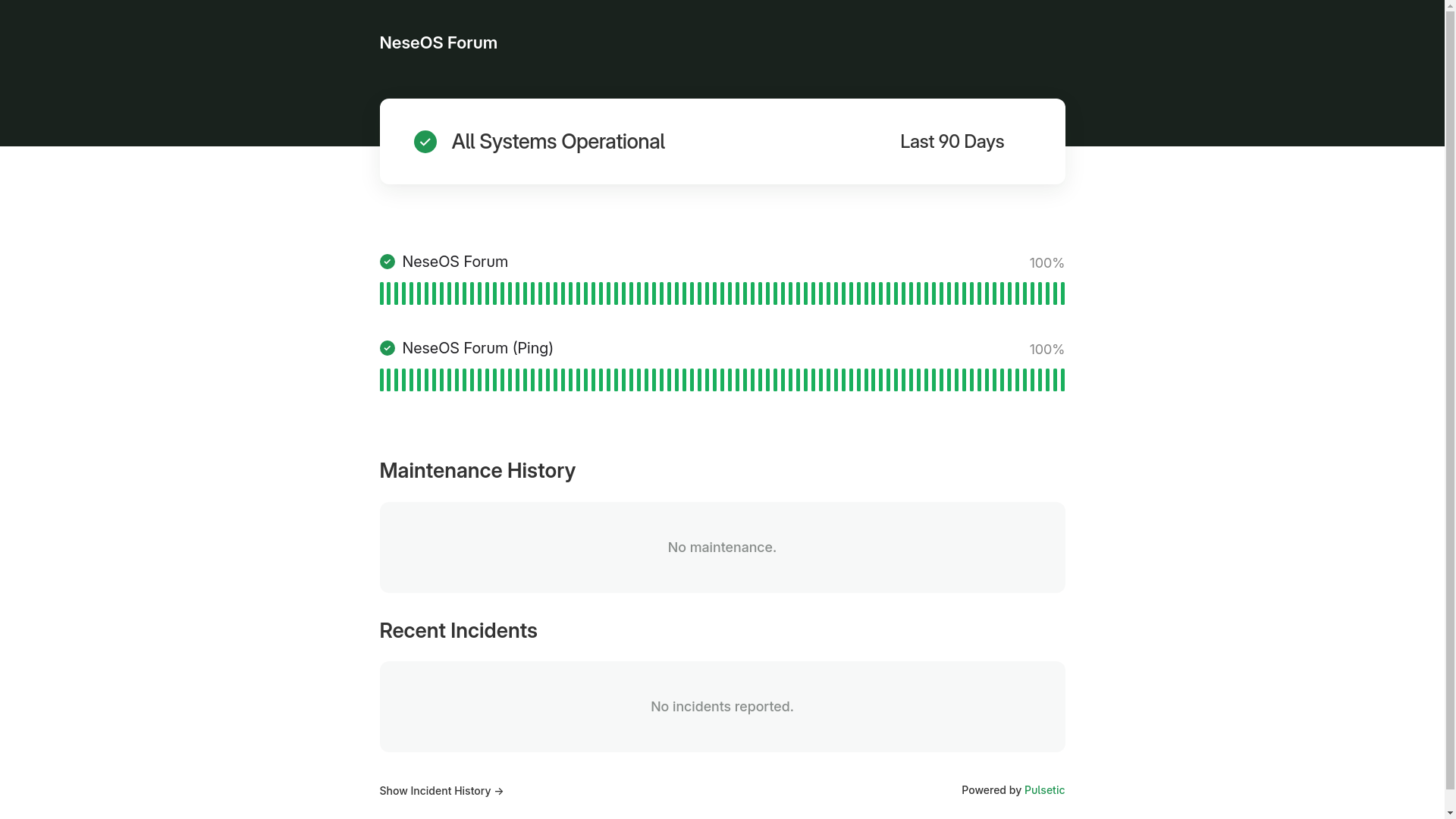Screen dimensions: 1456x819
Task: Click the last uptime bar in NeseOS Forum (Ping) row
Action: click(1062, 380)
